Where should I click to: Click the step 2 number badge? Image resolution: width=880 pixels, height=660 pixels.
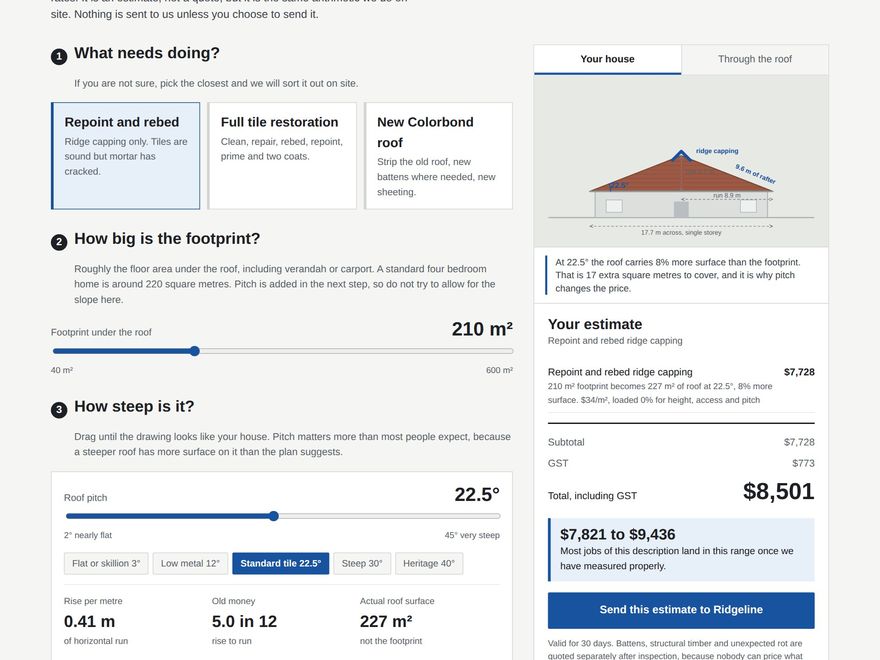(59, 242)
